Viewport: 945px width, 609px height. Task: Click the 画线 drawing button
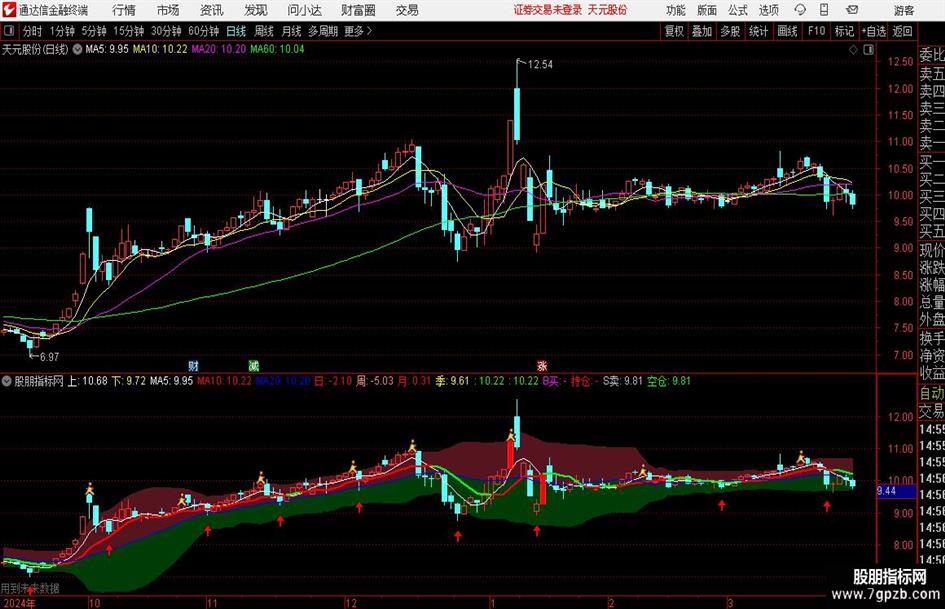pos(787,31)
